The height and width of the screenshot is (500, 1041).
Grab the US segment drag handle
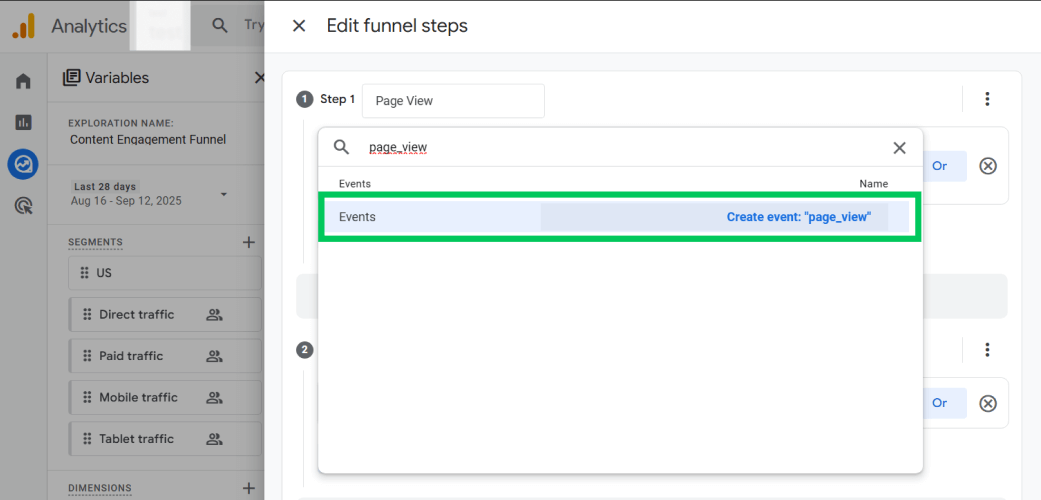point(84,273)
